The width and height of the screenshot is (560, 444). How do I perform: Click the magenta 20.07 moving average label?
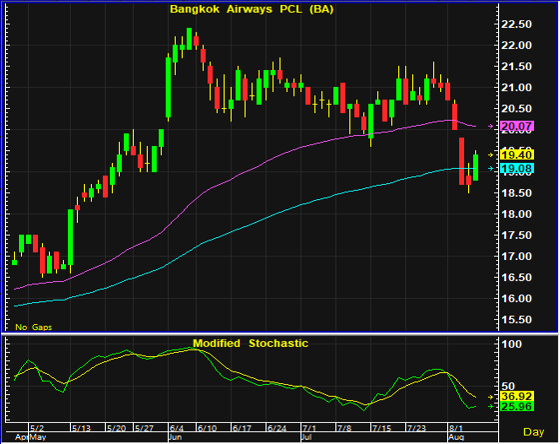[x=517, y=126]
